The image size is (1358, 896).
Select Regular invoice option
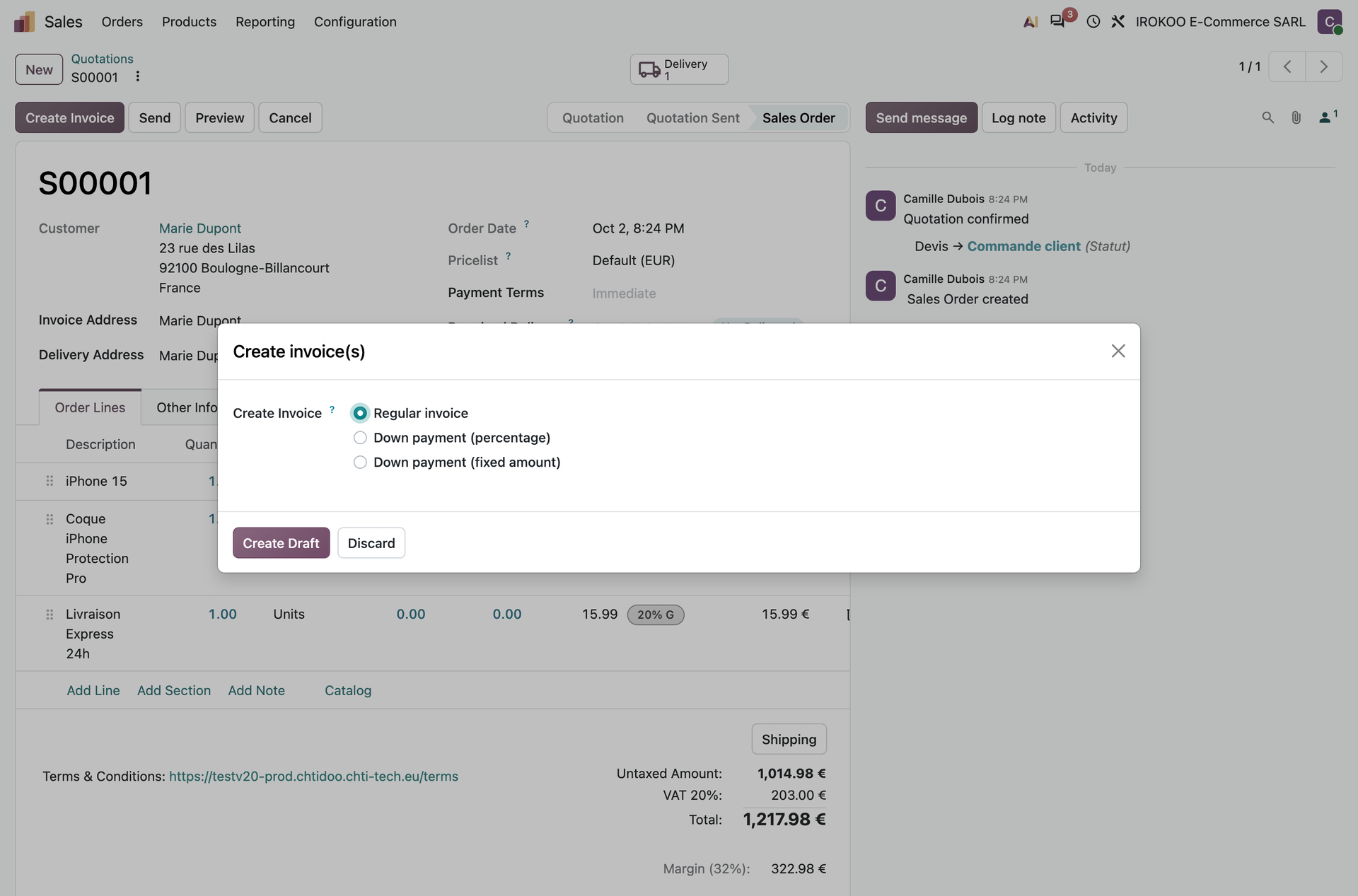(x=360, y=413)
